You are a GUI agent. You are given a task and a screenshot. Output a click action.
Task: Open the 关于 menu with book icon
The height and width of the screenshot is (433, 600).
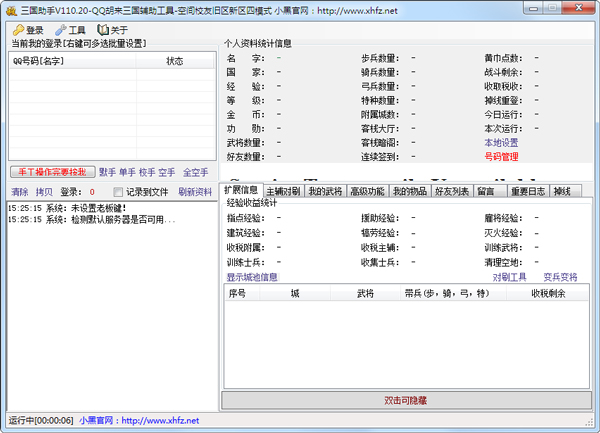pos(112,30)
